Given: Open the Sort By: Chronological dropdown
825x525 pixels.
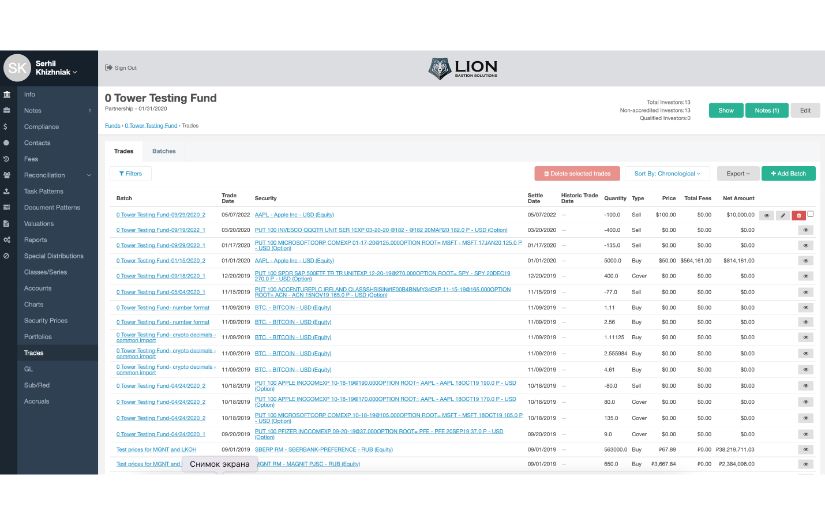Looking at the screenshot, I should (667, 174).
